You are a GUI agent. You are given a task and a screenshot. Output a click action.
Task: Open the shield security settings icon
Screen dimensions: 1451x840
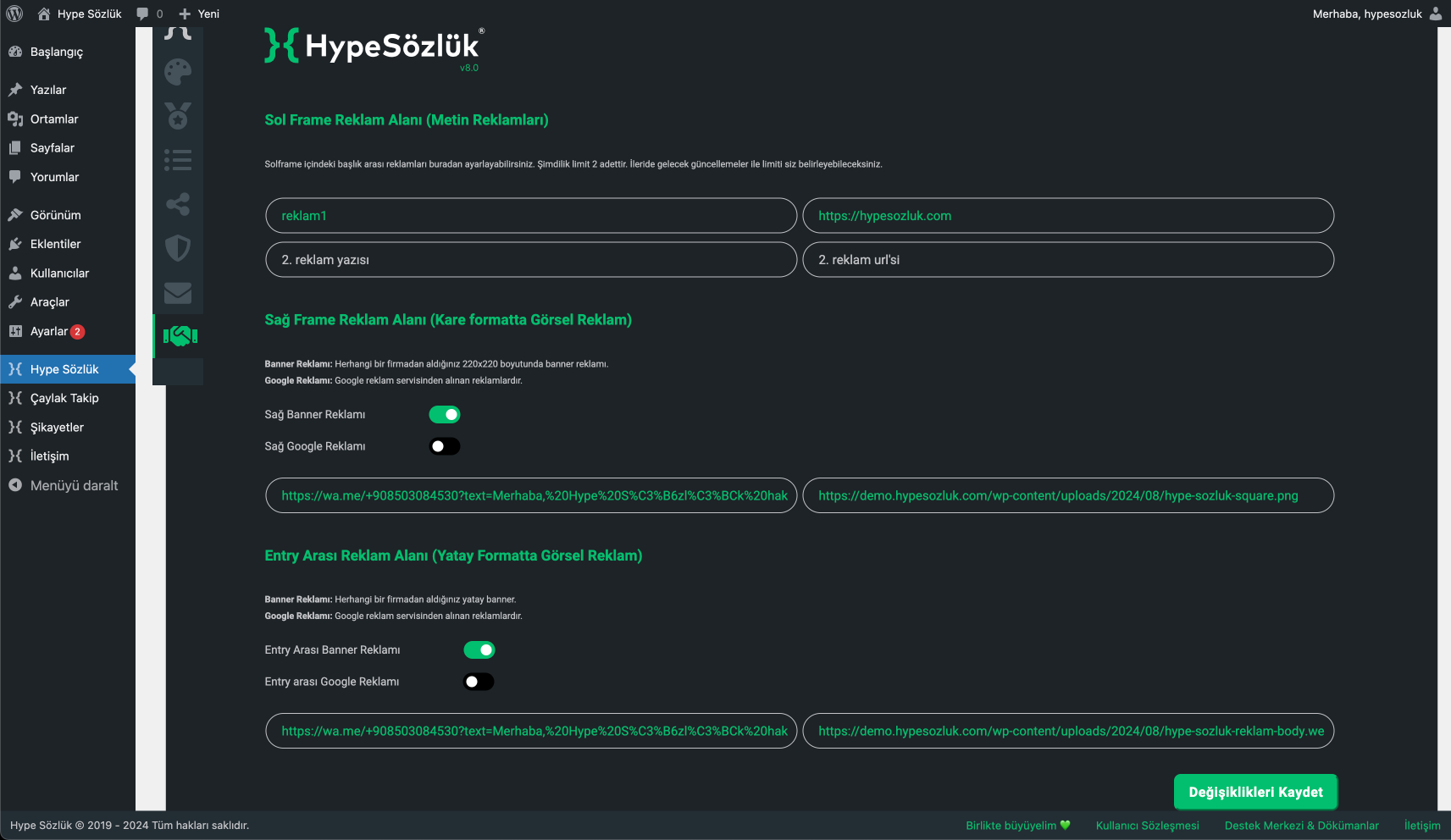click(x=178, y=248)
